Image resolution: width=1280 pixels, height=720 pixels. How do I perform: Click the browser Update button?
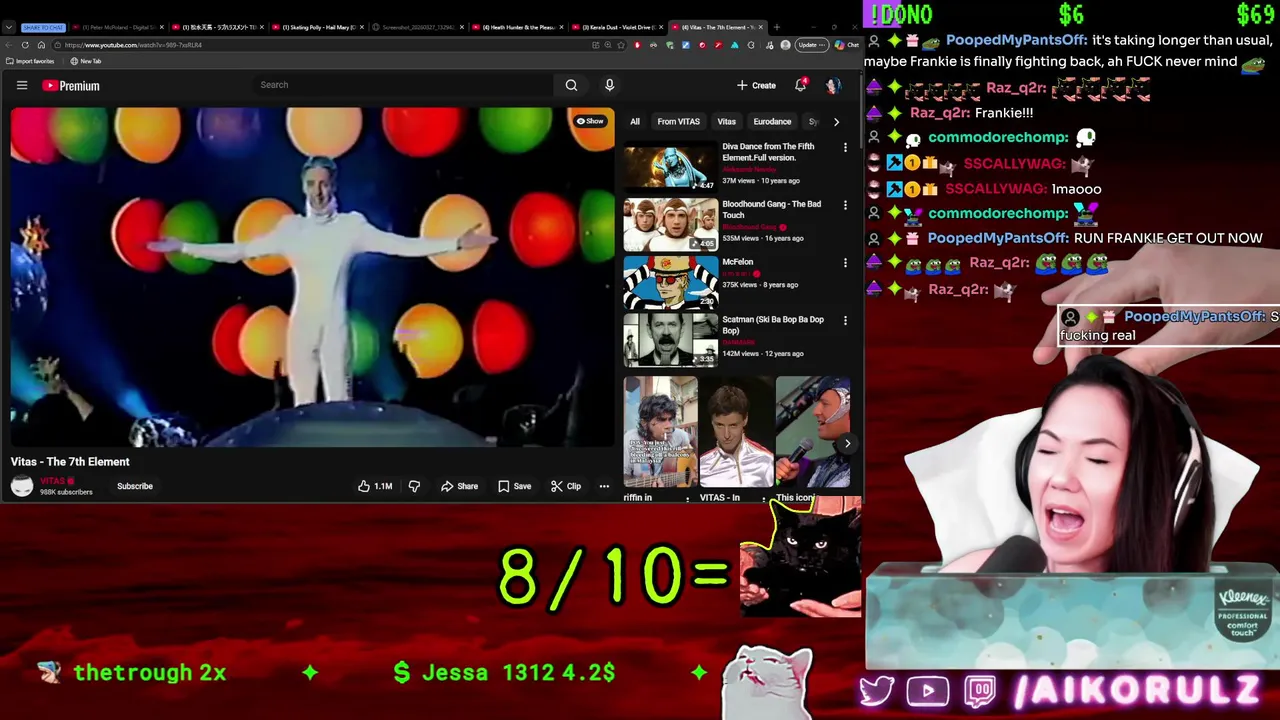[811, 45]
